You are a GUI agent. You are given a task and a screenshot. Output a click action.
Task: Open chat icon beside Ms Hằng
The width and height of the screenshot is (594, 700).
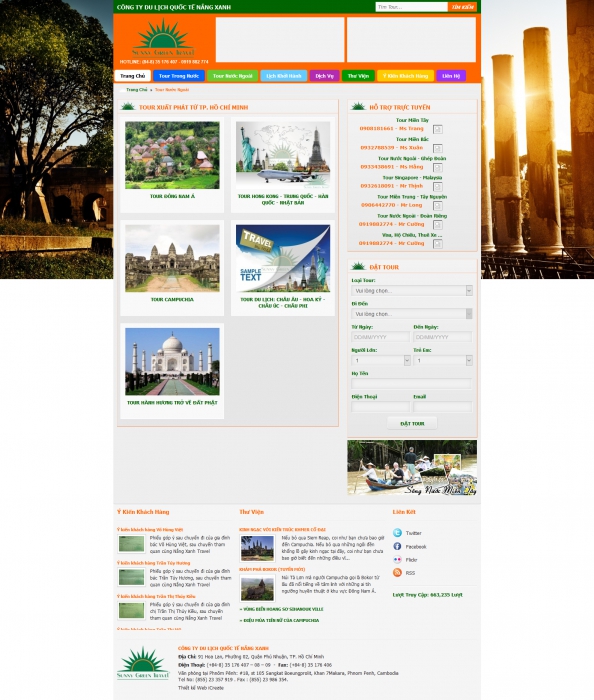[438, 167]
